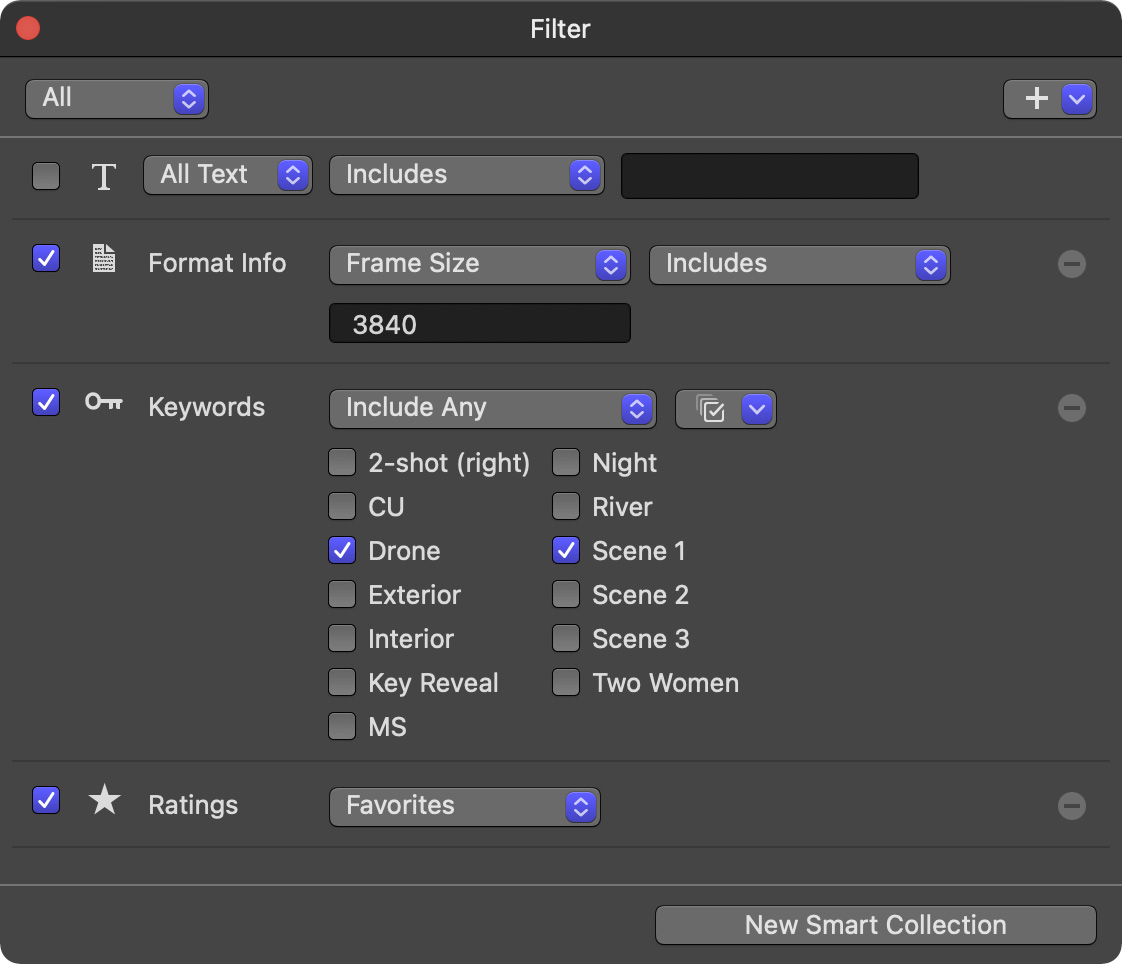
Task: Disable the Keywords filter checkbox
Action: (x=46, y=402)
